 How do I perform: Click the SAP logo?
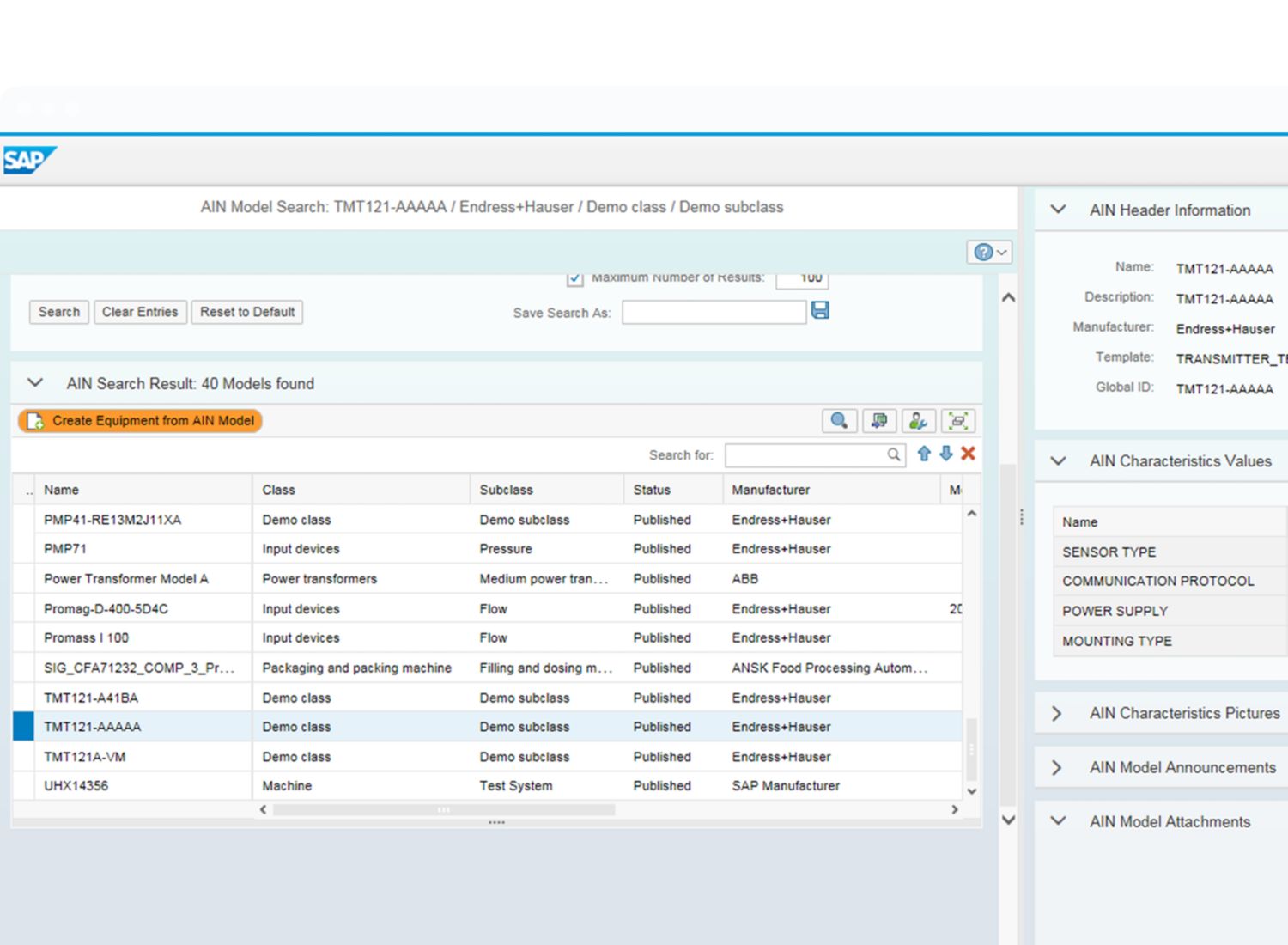pos(29,160)
